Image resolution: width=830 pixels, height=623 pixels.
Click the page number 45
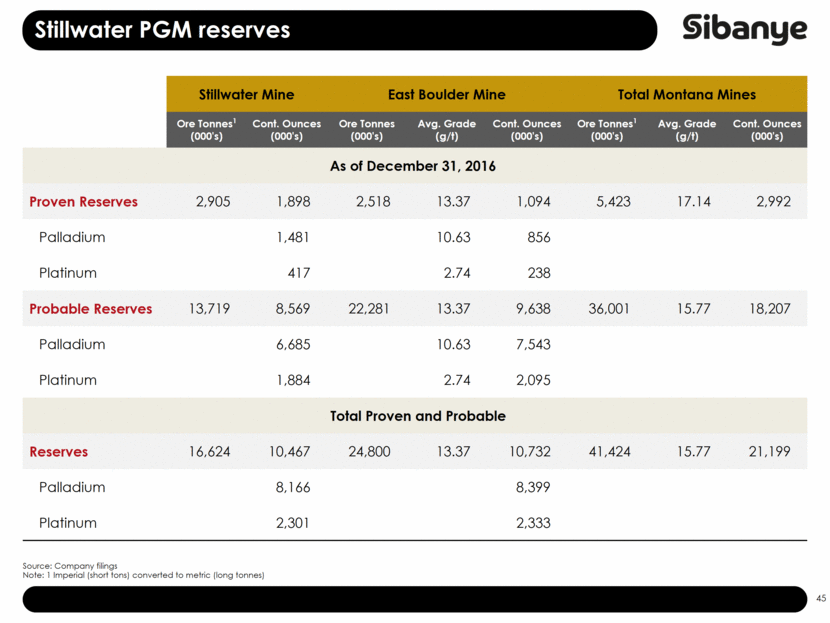click(820, 598)
